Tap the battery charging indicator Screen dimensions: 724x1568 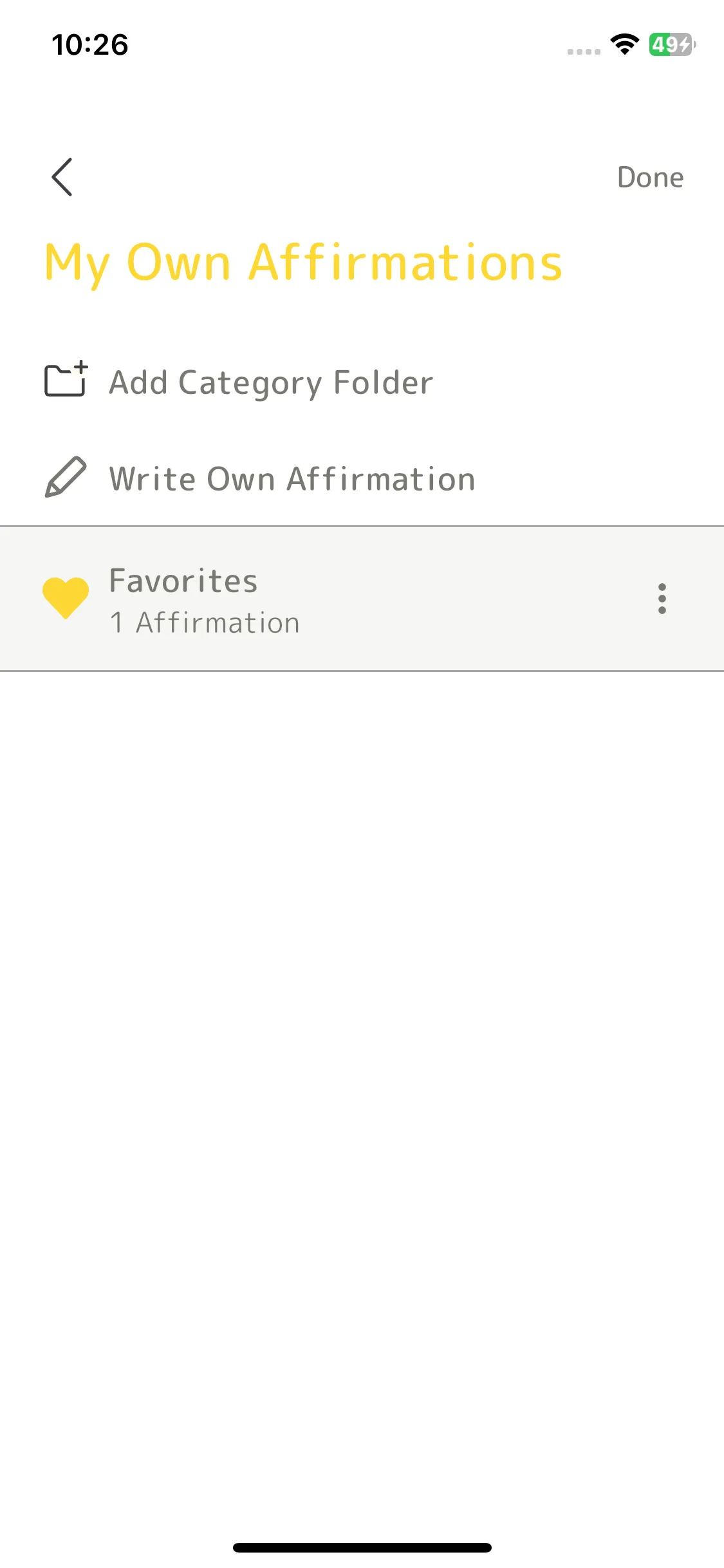coord(672,44)
